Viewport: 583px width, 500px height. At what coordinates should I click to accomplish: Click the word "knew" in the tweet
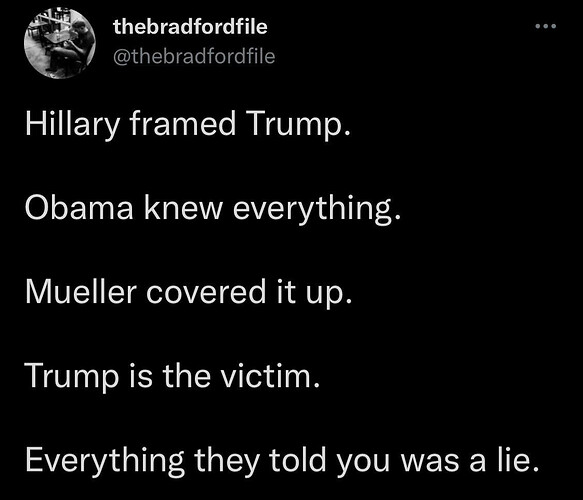coord(183,207)
